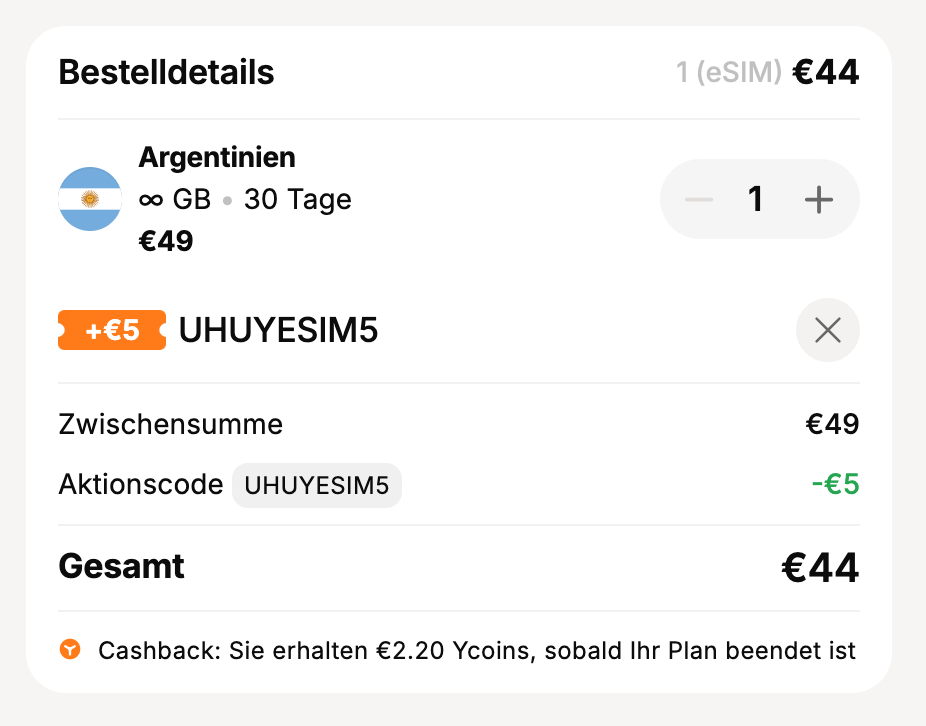This screenshot has width=926, height=726.
Task: Click the X icon next to UHUYESIM5
Action: pyautogui.click(x=827, y=330)
